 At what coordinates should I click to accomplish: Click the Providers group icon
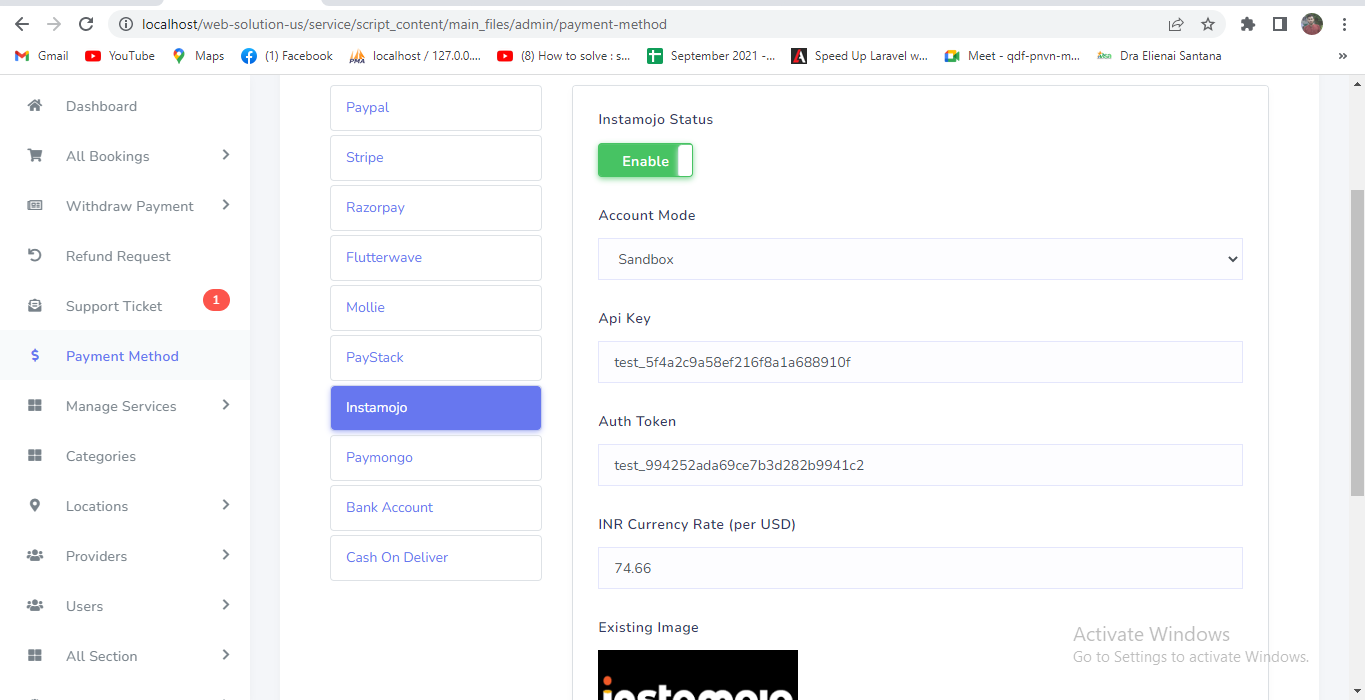coord(35,556)
